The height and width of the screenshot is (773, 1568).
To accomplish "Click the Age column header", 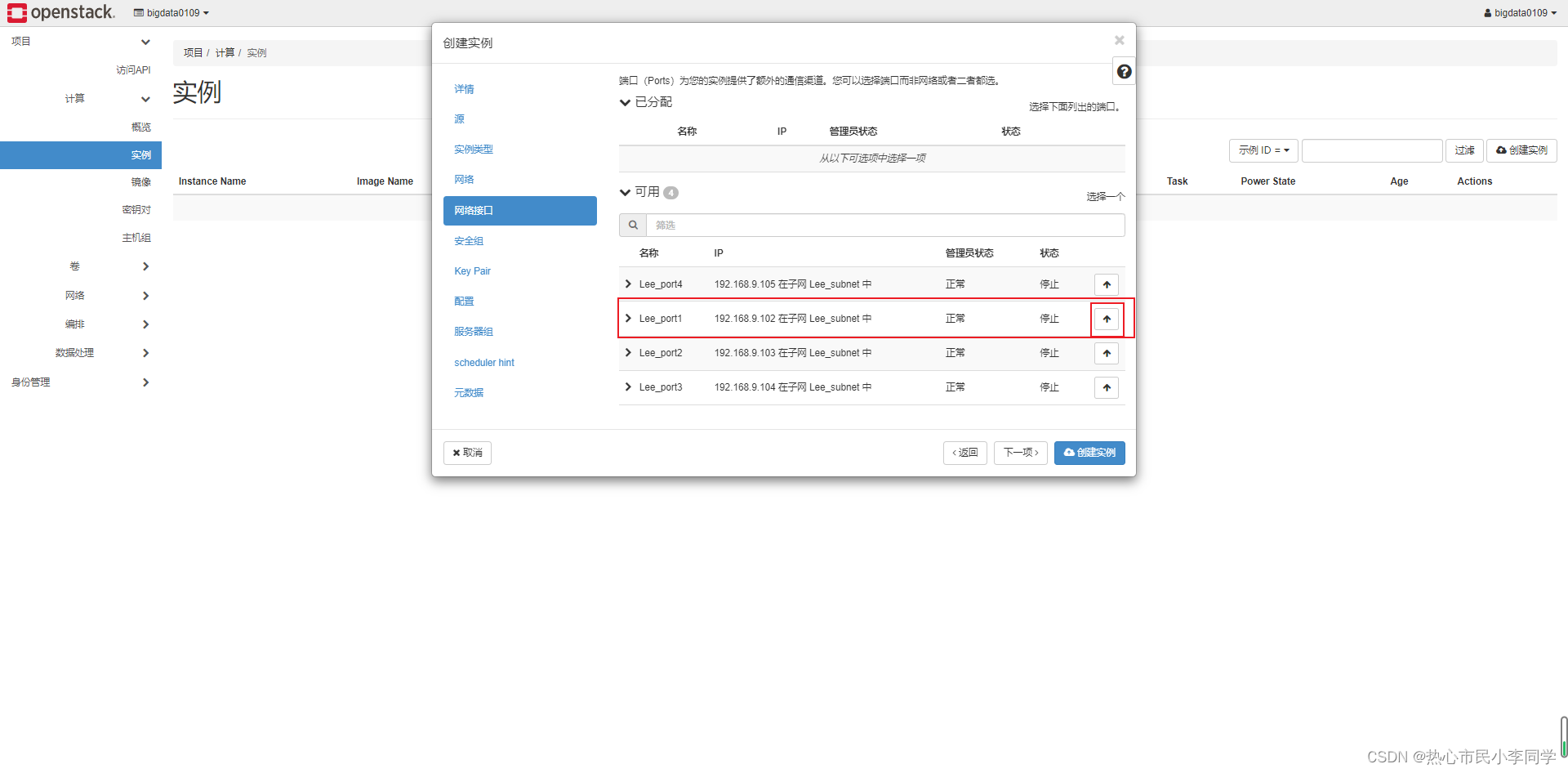I will pyautogui.click(x=1399, y=181).
